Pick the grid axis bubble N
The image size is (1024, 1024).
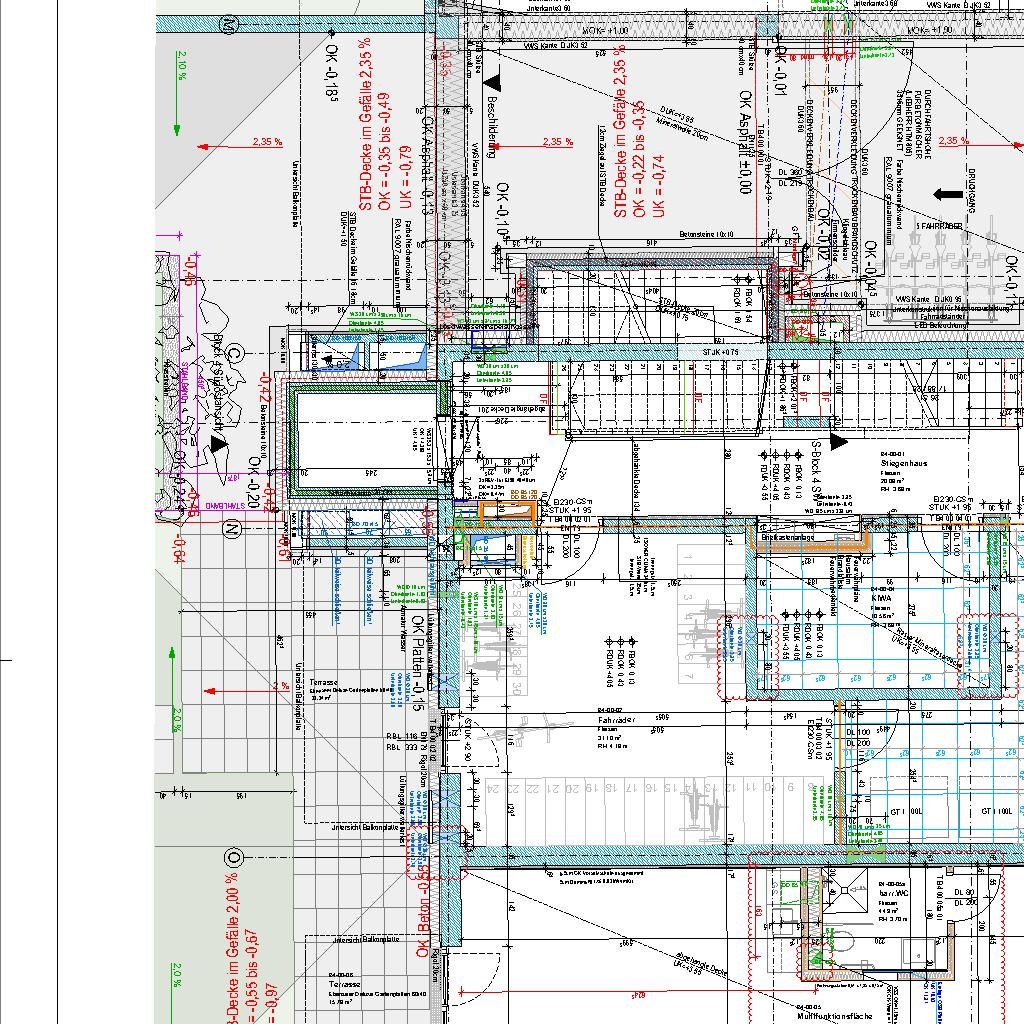[x=233, y=528]
